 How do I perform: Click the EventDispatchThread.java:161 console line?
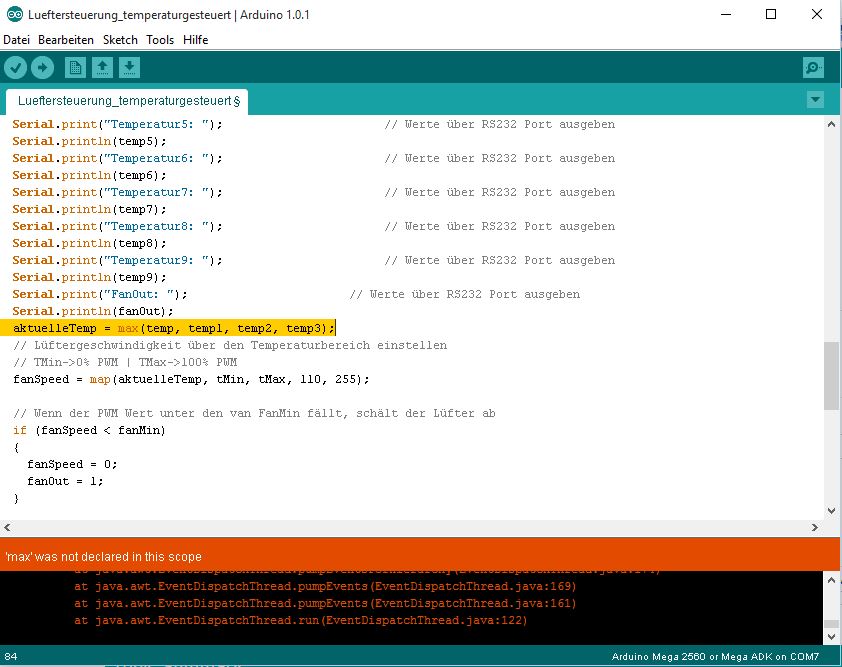pos(325,603)
